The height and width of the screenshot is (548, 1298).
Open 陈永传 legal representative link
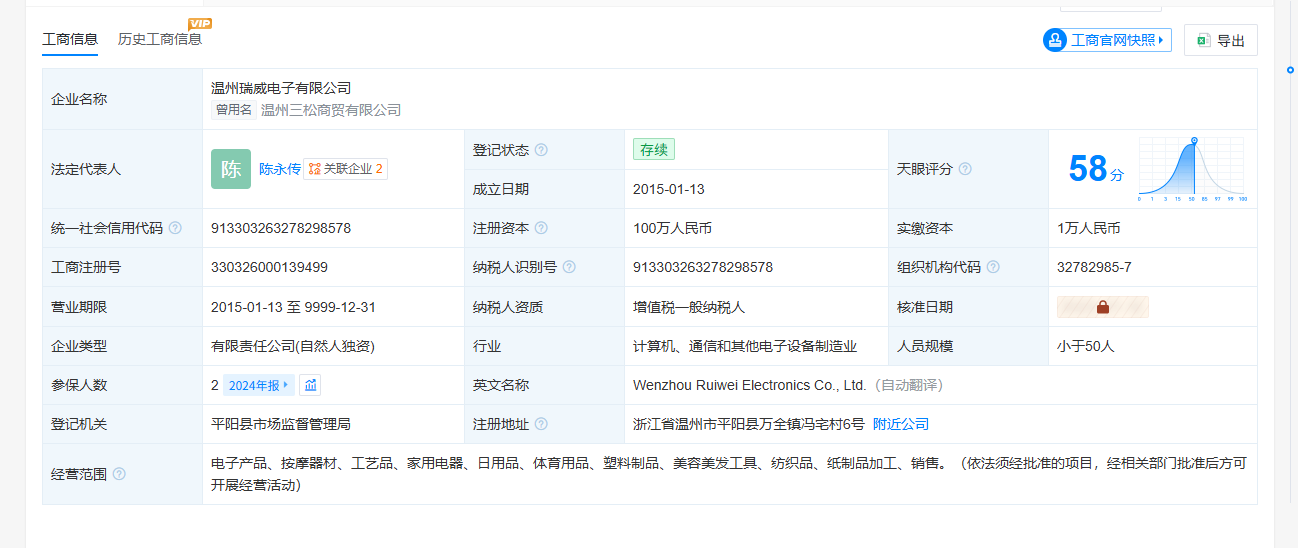(x=280, y=169)
